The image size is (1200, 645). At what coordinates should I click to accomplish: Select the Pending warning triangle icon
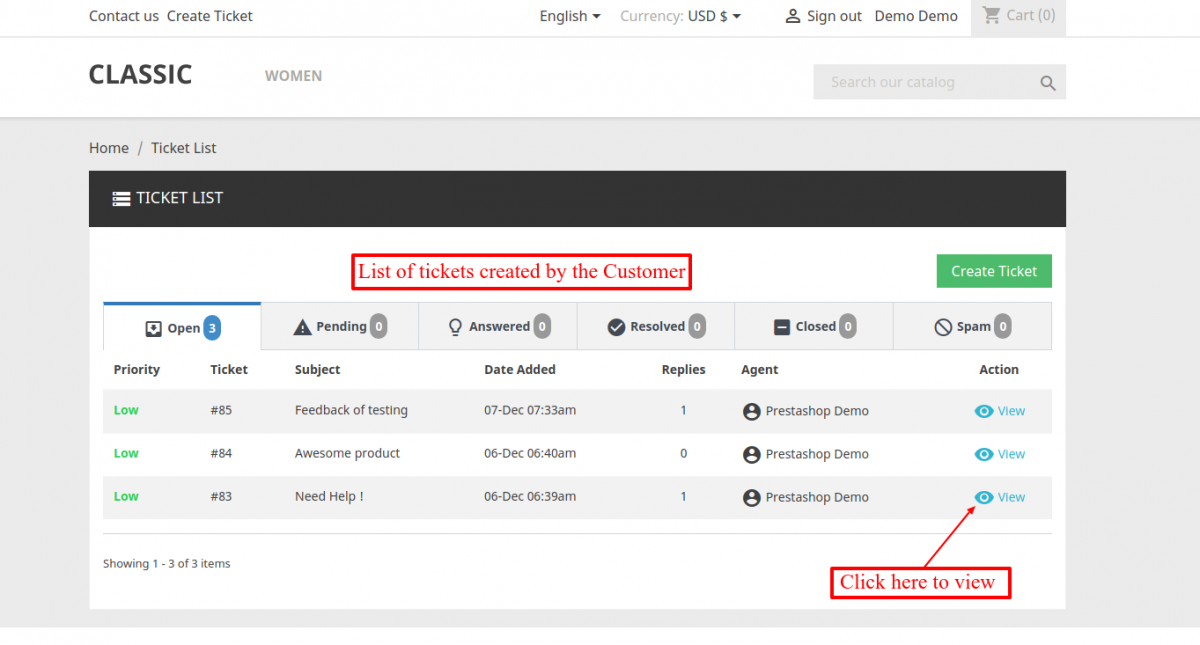coord(300,325)
